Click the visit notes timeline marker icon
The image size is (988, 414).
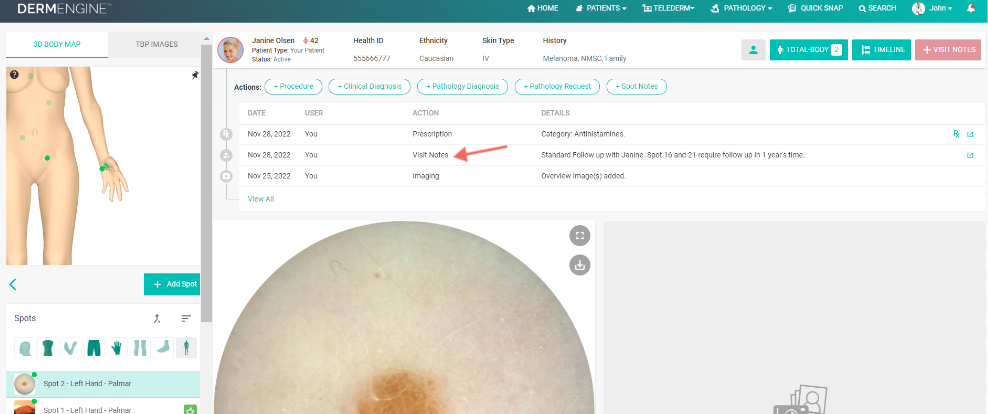point(226,155)
